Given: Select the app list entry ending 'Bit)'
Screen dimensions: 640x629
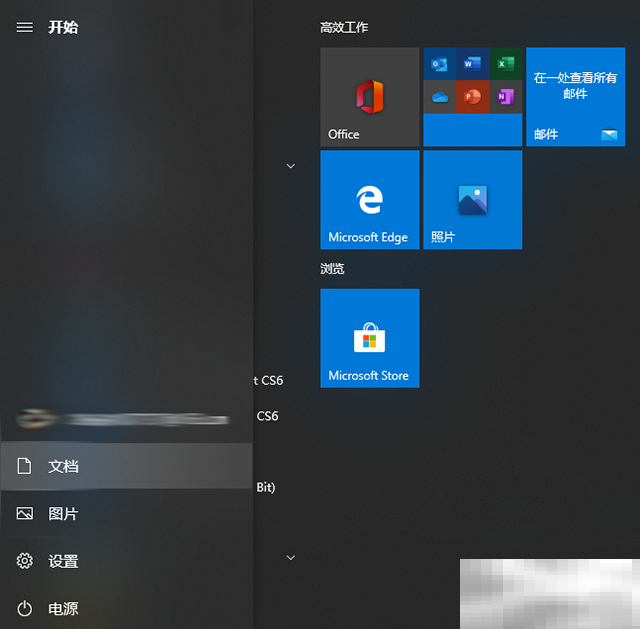Looking at the screenshot, I should pos(266,487).
